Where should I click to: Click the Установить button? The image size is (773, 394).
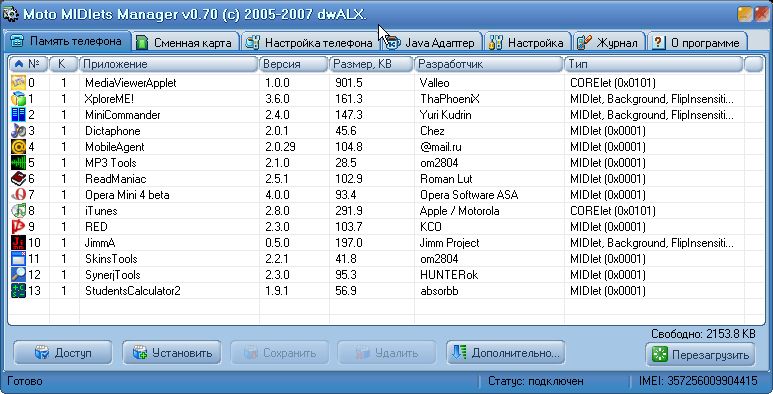coord(172,353)
